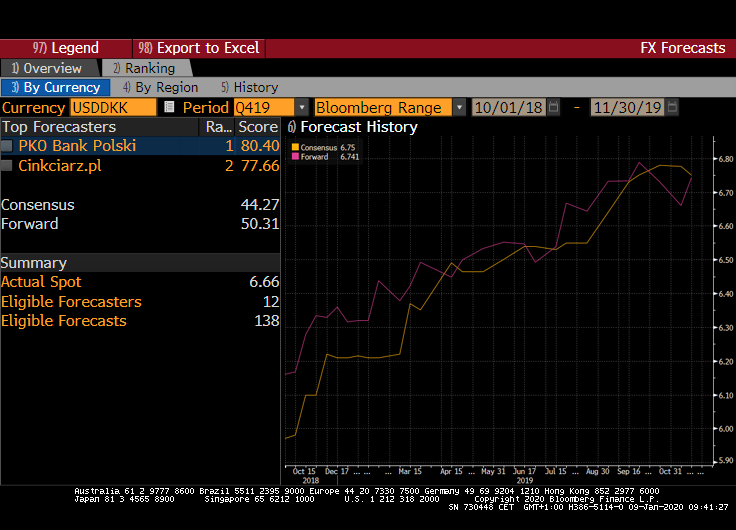Tick the PKO Bank Polski checkbox

(x=8, y=146)
